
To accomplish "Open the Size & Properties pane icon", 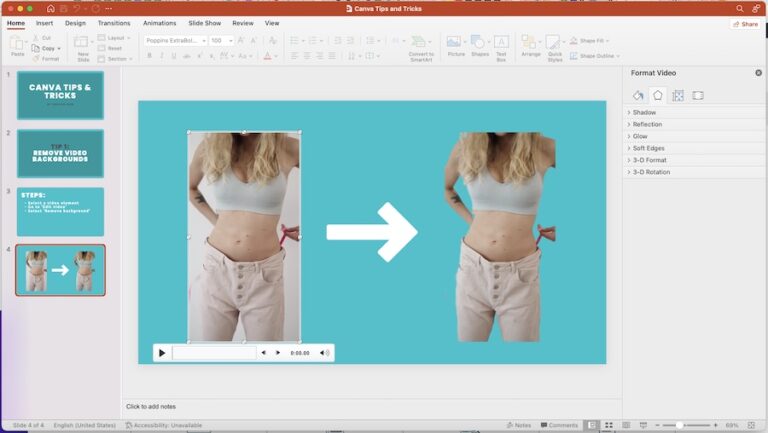I will 678,96.
